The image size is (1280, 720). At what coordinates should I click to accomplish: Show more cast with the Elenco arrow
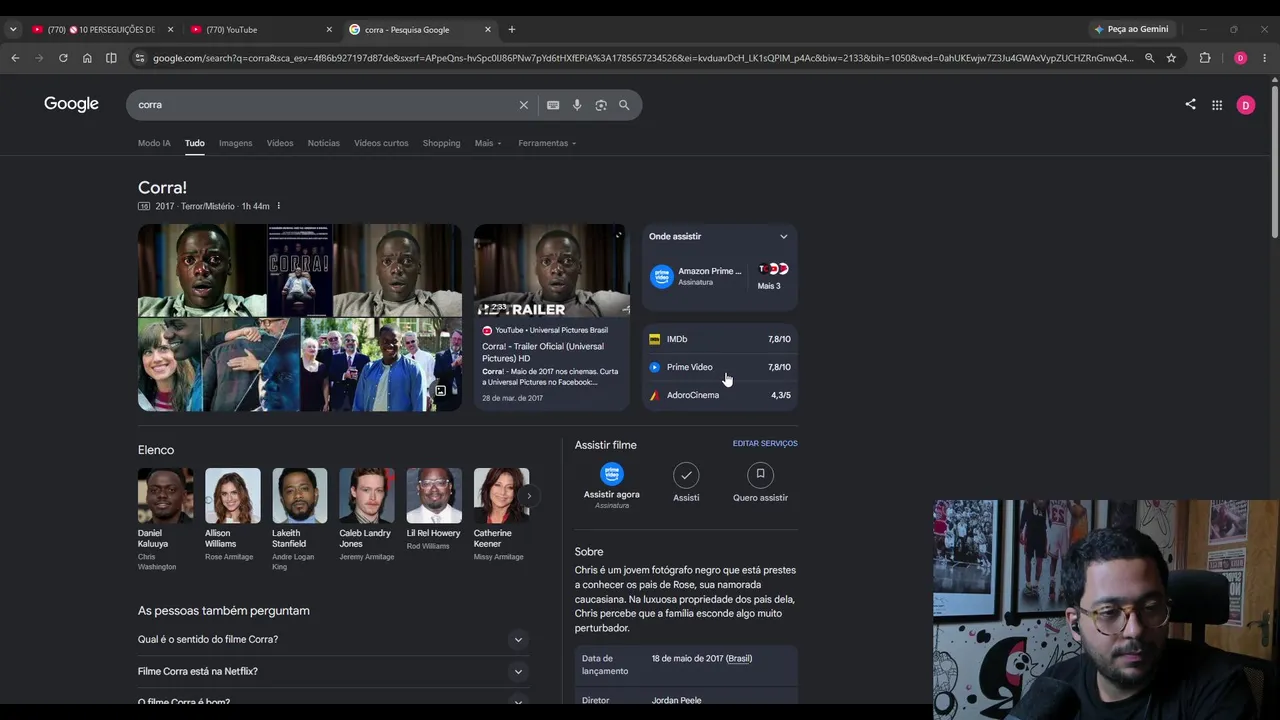coord(529,495)
